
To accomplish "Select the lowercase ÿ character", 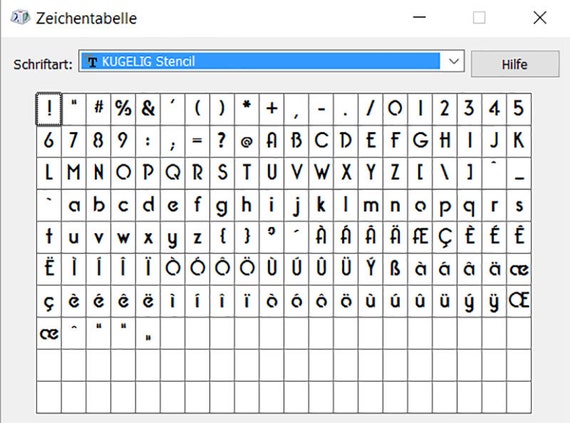I will point(494,301).
